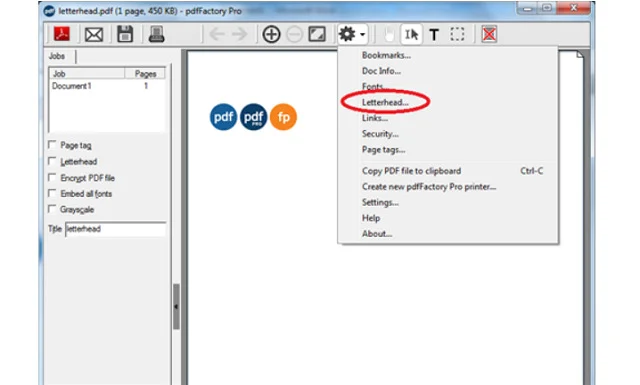640x385 pixels.
Task: Click the page corner fold icon
Action: point(580,54)
